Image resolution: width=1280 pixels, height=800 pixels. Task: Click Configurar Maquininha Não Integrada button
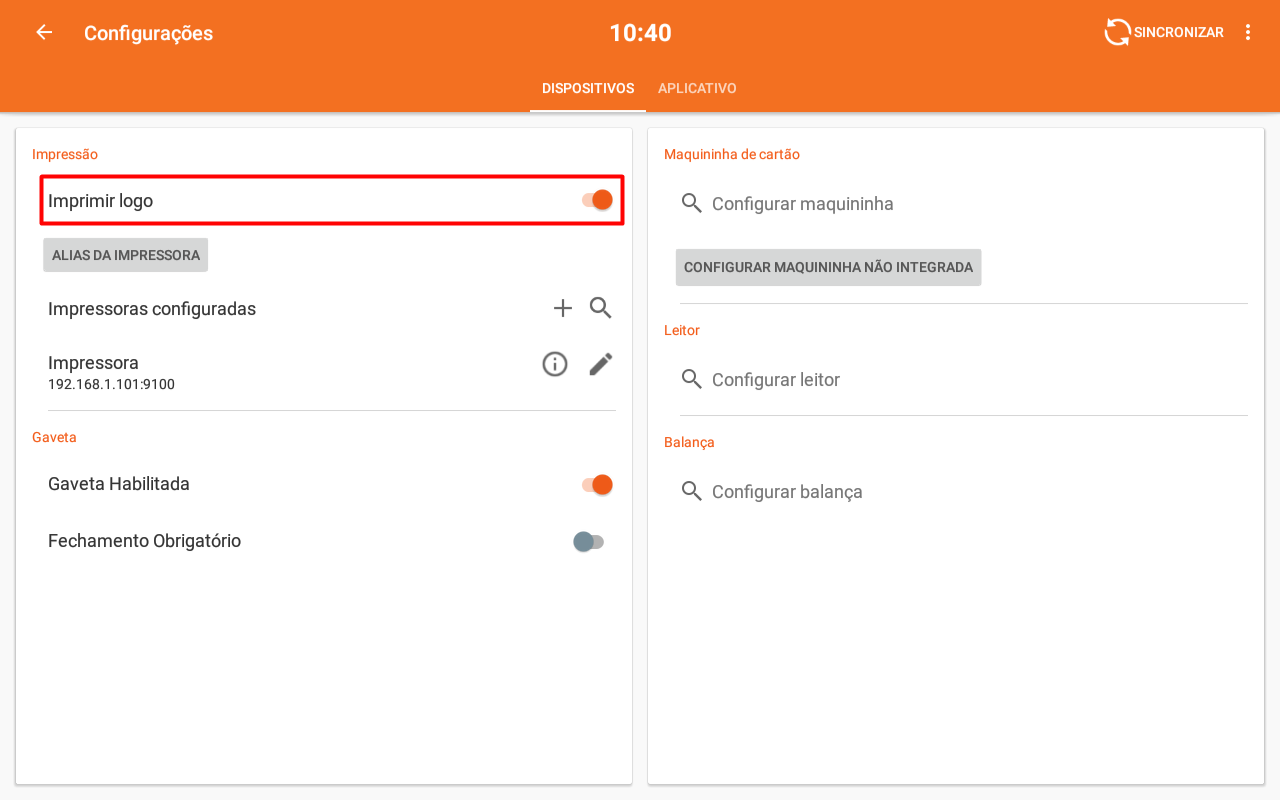(x=828, y=267)
